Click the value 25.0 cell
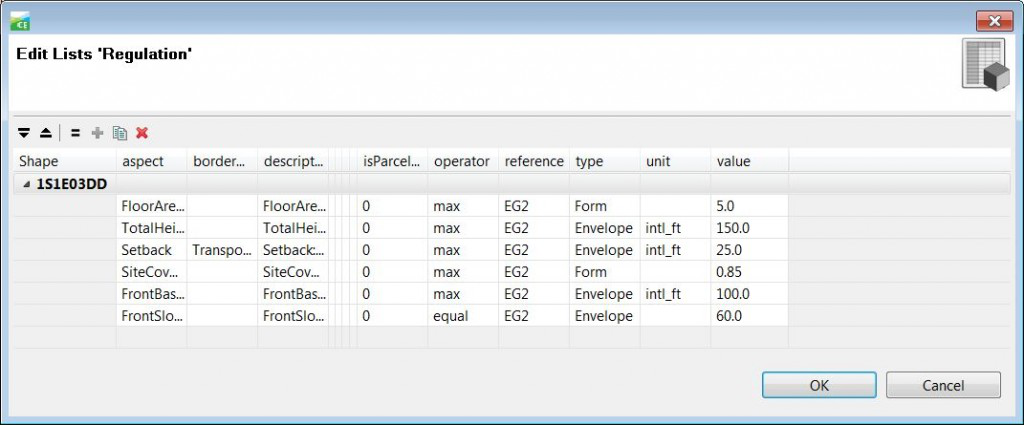This screenshot has height=425, width=1024. tap(749, 250)
